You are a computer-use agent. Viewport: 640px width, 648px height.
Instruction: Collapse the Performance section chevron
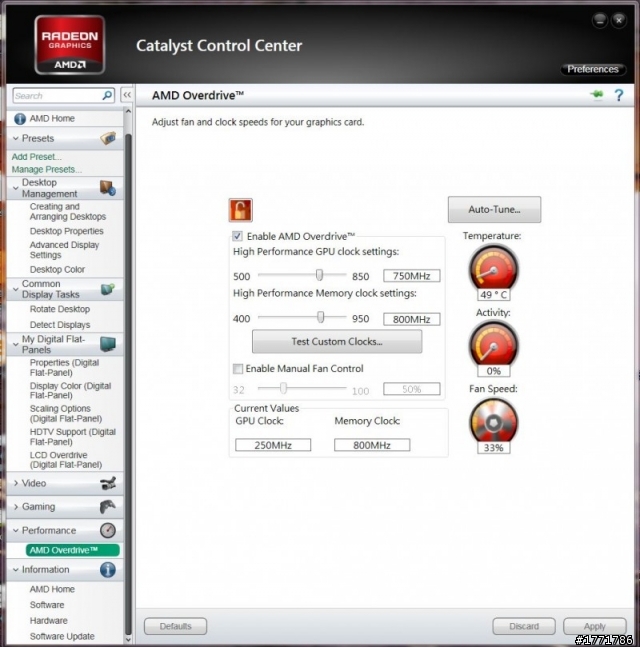[16, 531]
